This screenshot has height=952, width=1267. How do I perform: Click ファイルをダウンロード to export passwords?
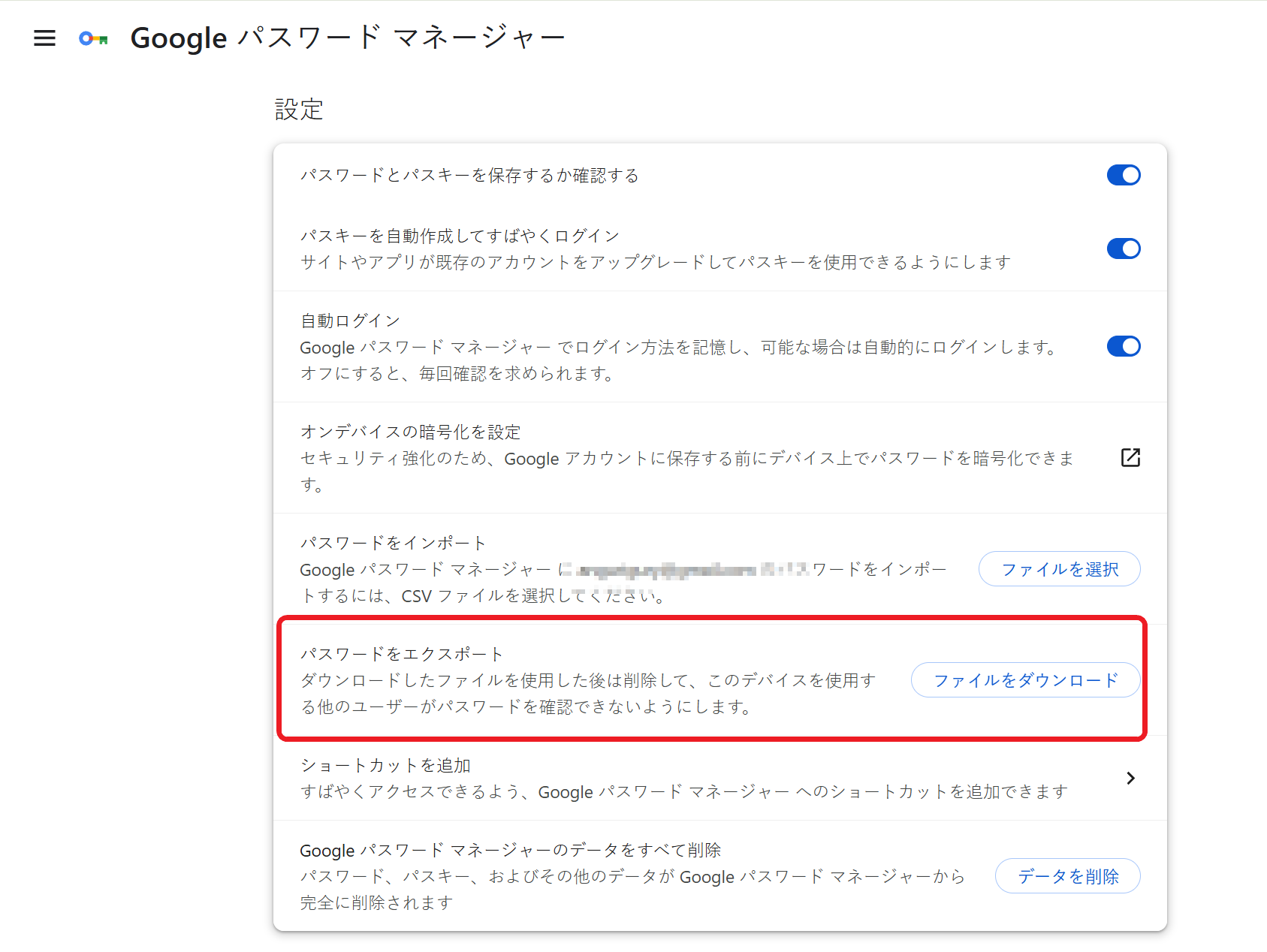[x=1024, y=679]
